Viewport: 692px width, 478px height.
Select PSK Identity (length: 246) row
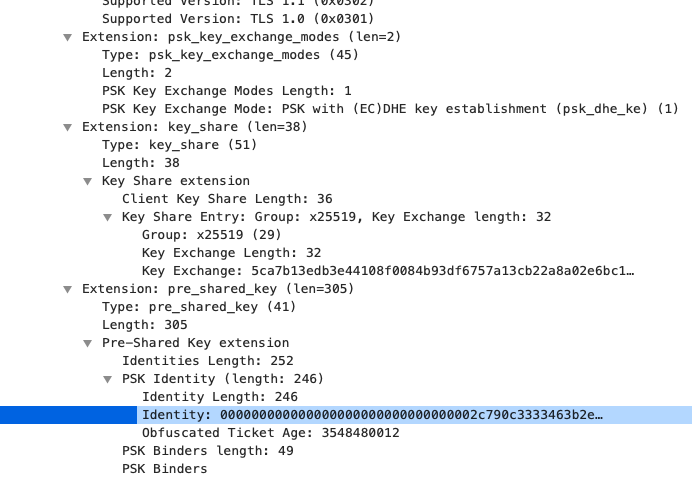(x=223, y=379)
